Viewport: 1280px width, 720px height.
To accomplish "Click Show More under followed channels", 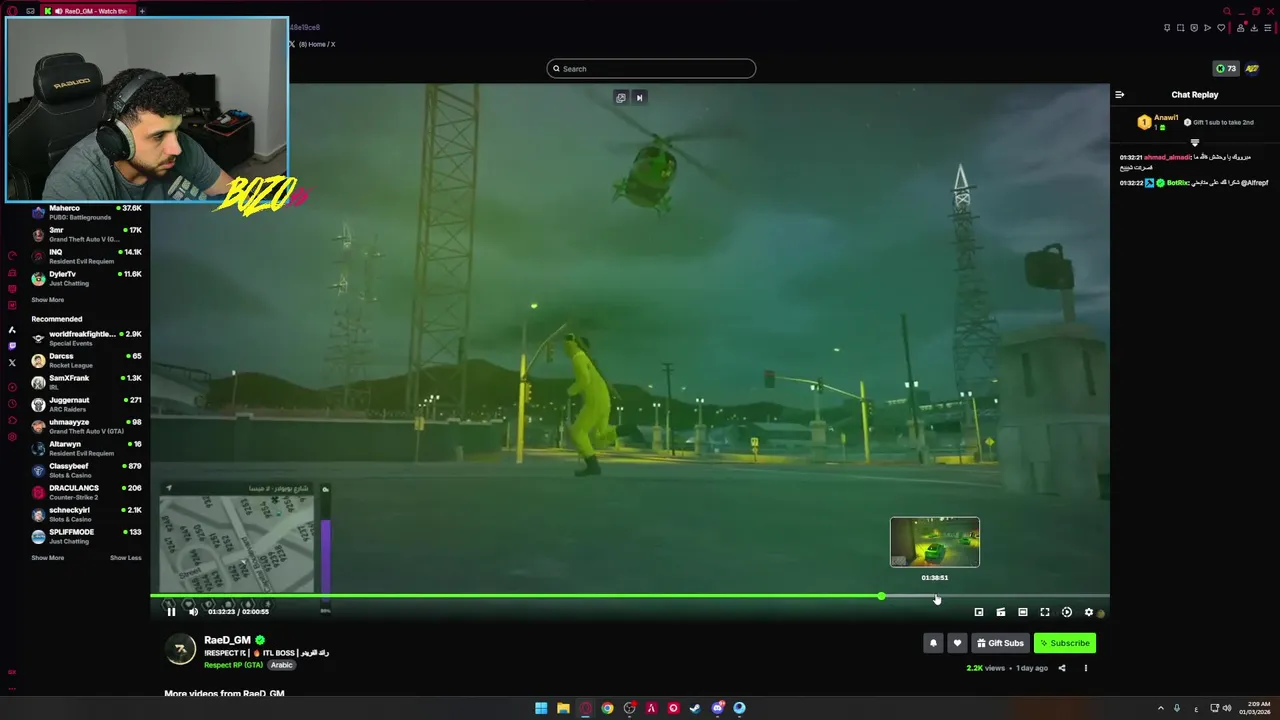I will 47,300.
